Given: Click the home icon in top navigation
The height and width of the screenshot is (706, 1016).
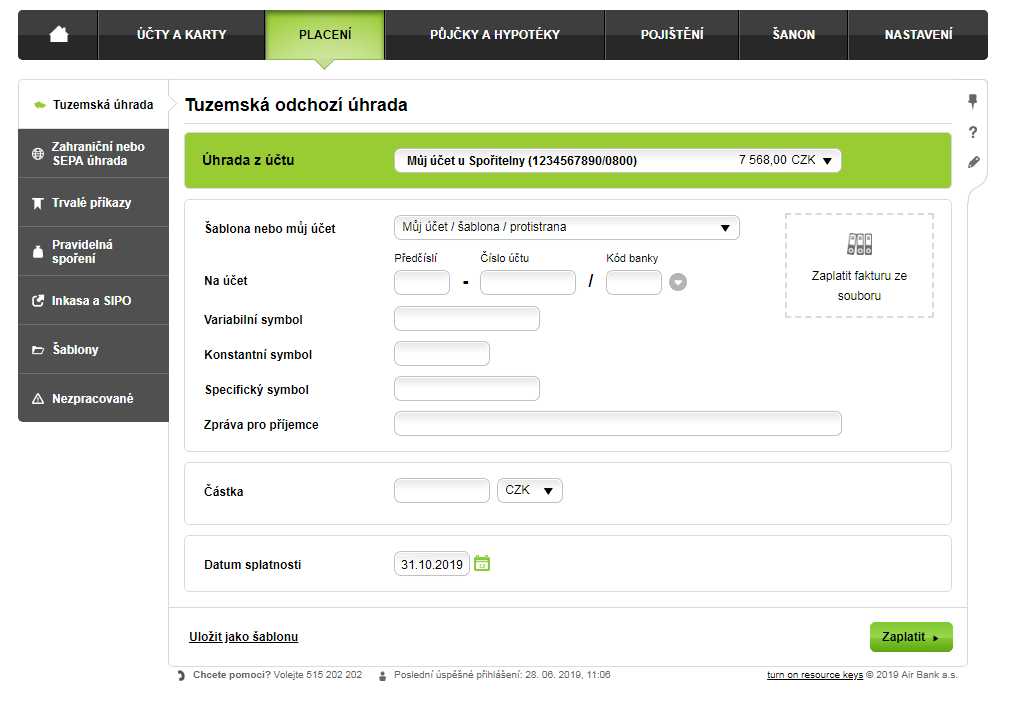Looking at the screenshot, I should point(58,35).
